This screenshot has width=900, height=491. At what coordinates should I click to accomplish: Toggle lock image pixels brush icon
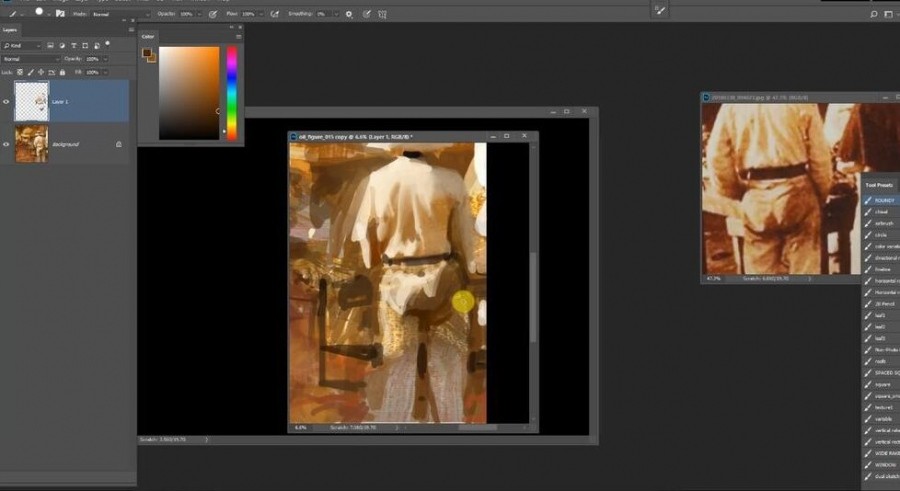click(30, 72)
